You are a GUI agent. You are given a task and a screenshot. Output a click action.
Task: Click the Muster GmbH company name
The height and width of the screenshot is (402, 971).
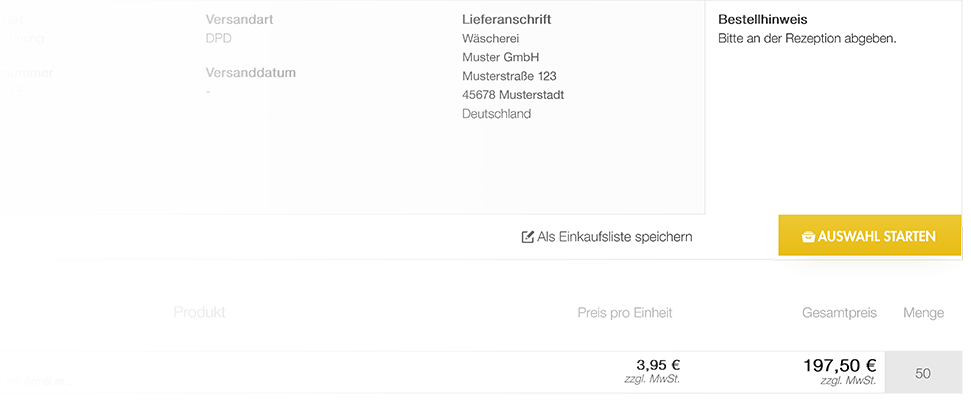(500, 58)
